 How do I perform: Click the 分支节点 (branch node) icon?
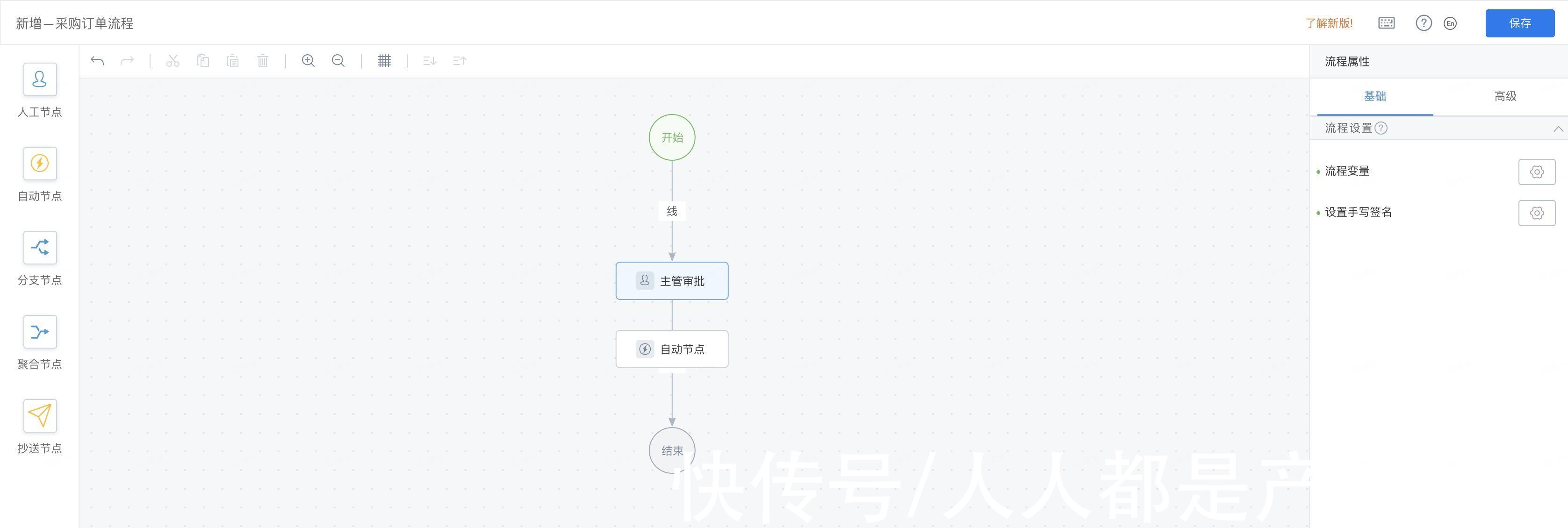point(40,247)
